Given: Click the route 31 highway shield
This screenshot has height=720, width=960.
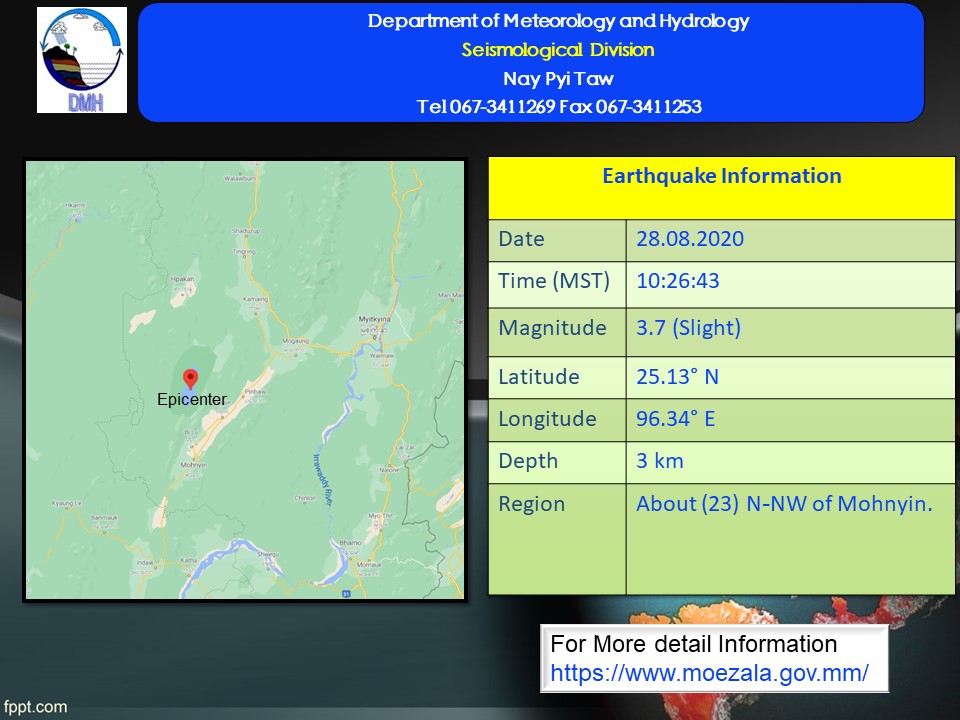Looking at the screenshot, I should pos(345,593).
